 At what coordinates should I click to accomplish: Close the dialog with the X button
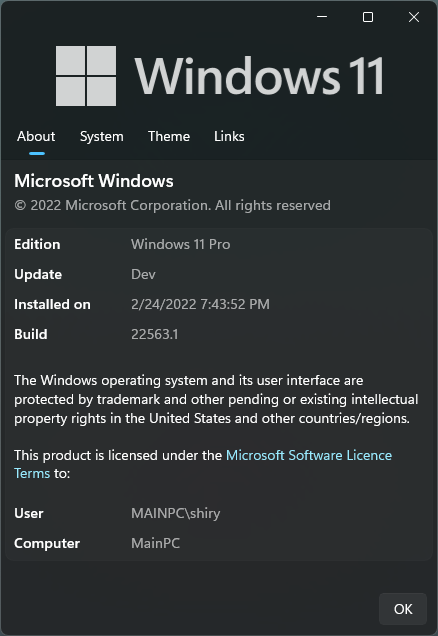[414, 17]
